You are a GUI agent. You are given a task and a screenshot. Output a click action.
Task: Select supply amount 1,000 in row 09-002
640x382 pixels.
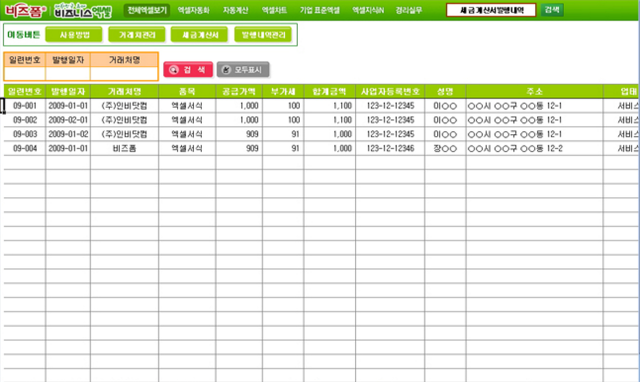click(x=239, y=120)
